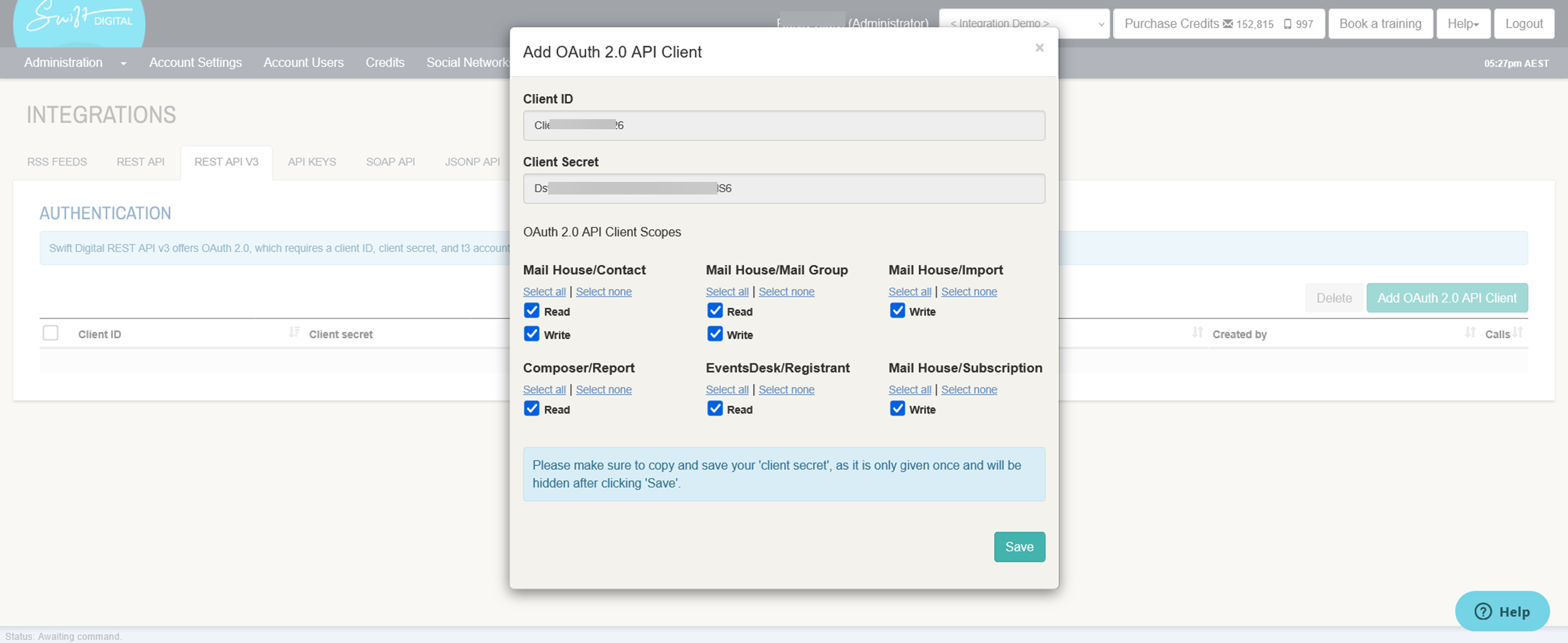Uncheck Mail House/Mail Group Read
The image size is (1568, 643).
(x=715, y=311)
